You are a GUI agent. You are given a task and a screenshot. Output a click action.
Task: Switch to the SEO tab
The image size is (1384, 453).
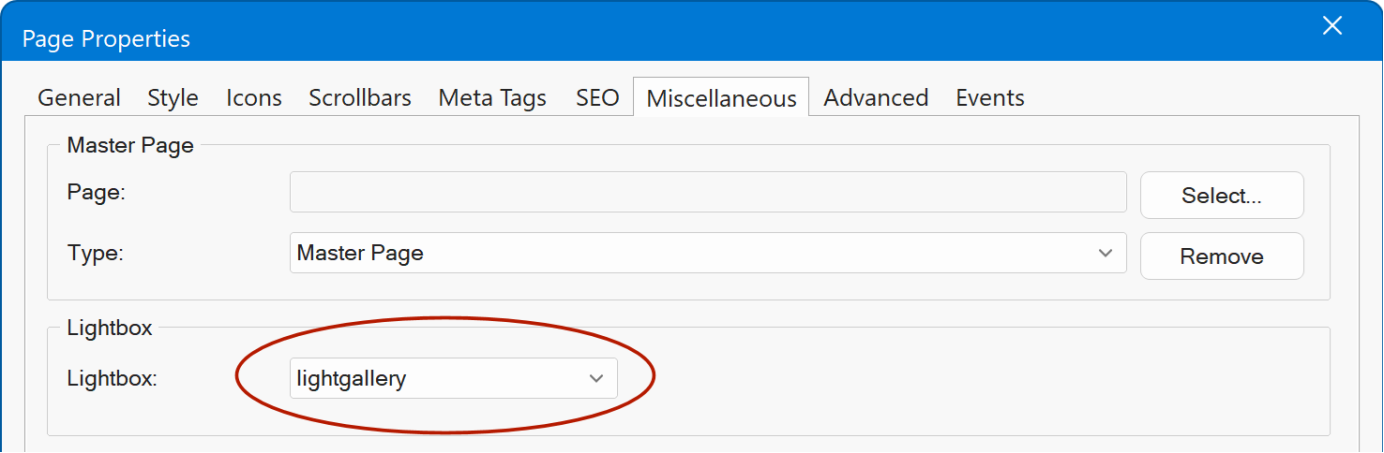[597, 98]
